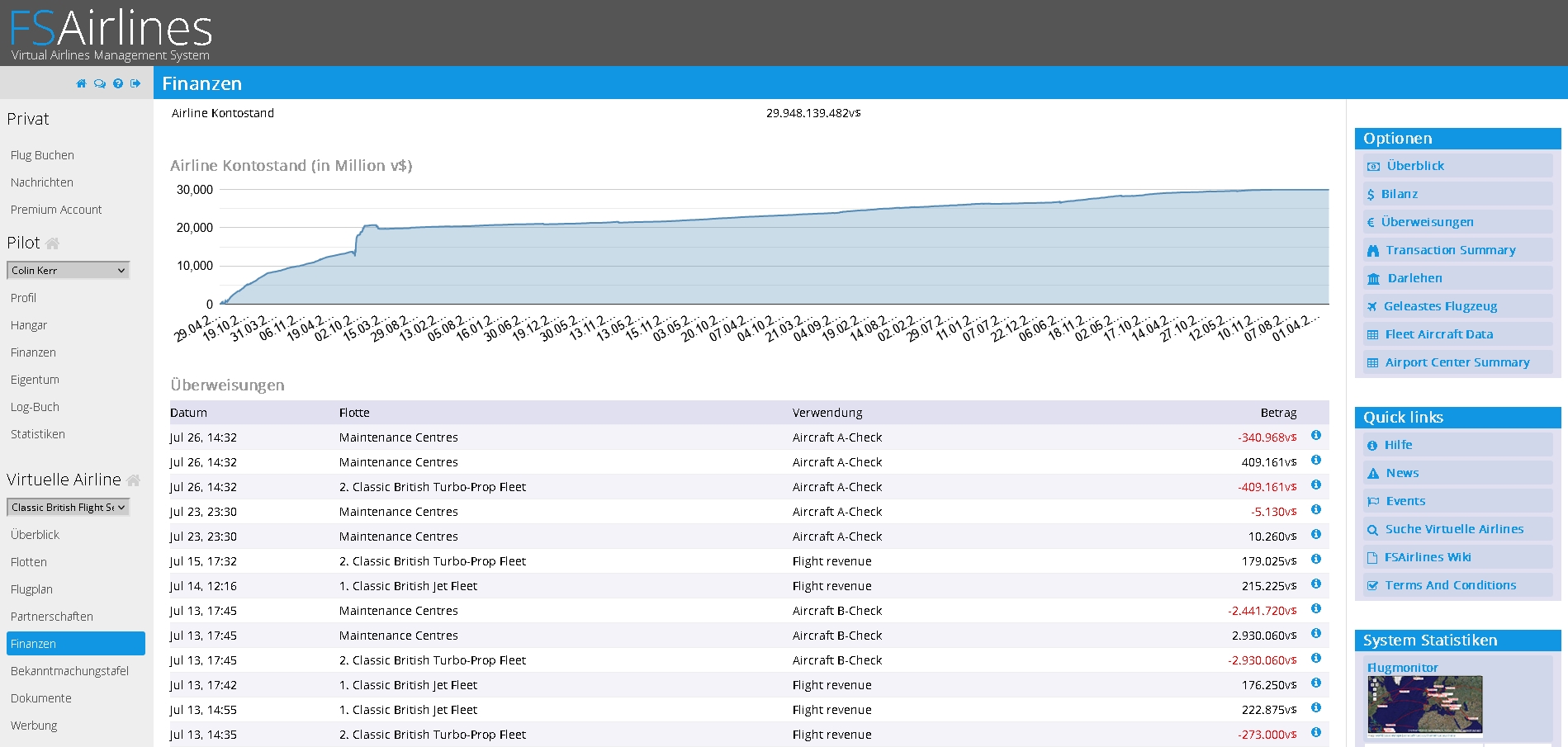1568x747 pixels.
Task: Click the help question mark icon
Action: (x=118, y=83)
